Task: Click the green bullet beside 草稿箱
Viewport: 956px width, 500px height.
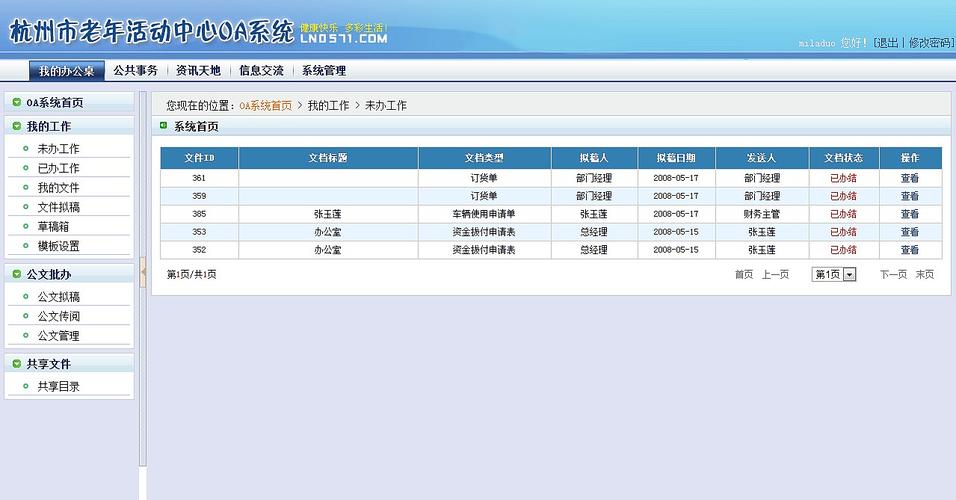Action: click(26, 226)
